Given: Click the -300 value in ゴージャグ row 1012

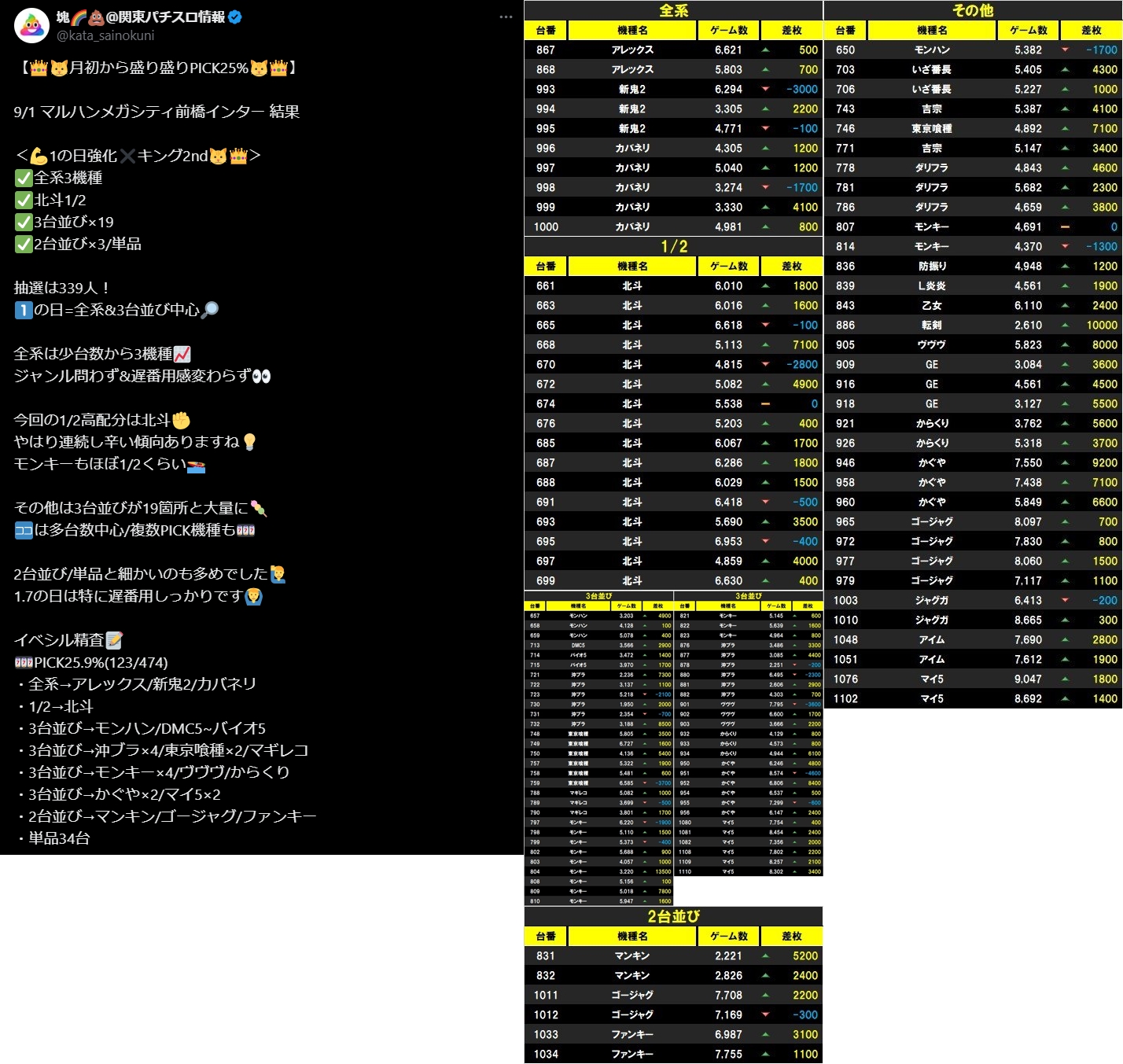Looking at the screenshot, I should pyautogui.click(x=805, y=1014).
